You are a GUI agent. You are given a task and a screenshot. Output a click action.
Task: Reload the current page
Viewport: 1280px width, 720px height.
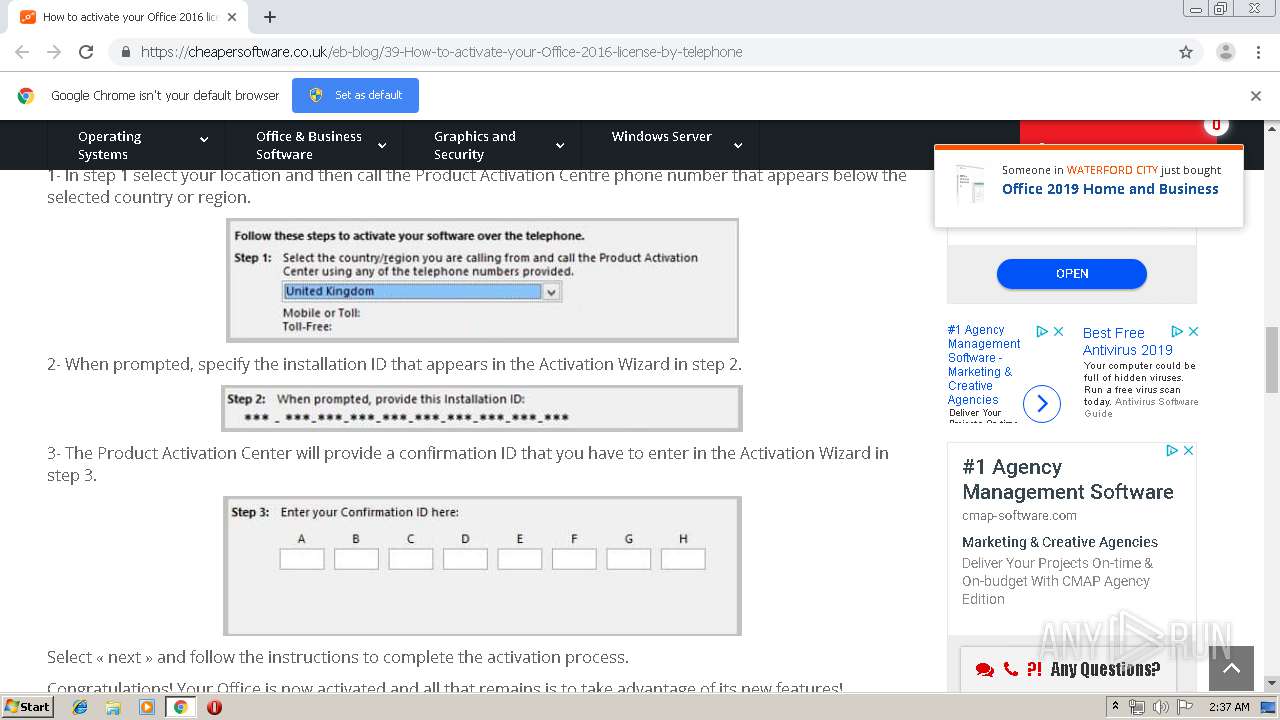86,52
